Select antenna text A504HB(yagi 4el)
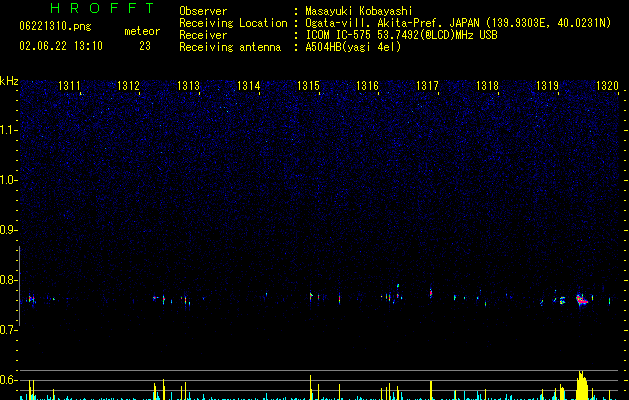Screen dimensions: 629x400 [353, 47]
